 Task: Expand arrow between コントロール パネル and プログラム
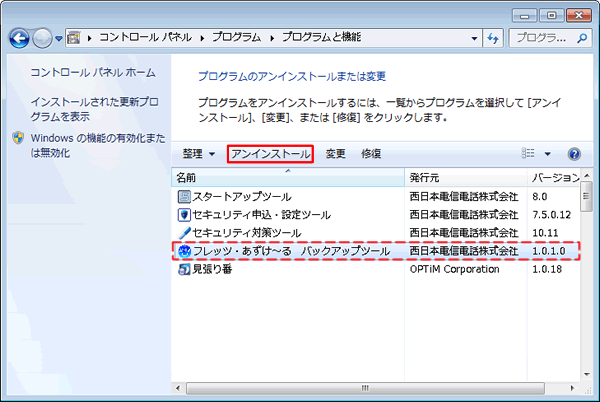pos(202,38)
